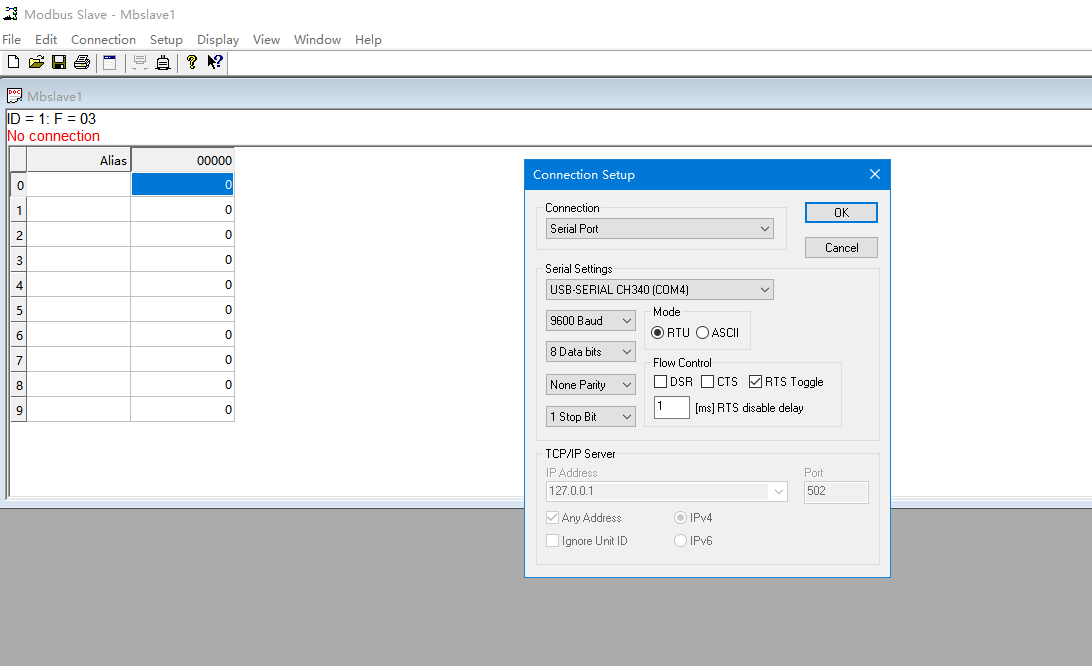Click the Print toolbar icon
Viewport: 1092px width, 666px height.
(x=82, y=62)
